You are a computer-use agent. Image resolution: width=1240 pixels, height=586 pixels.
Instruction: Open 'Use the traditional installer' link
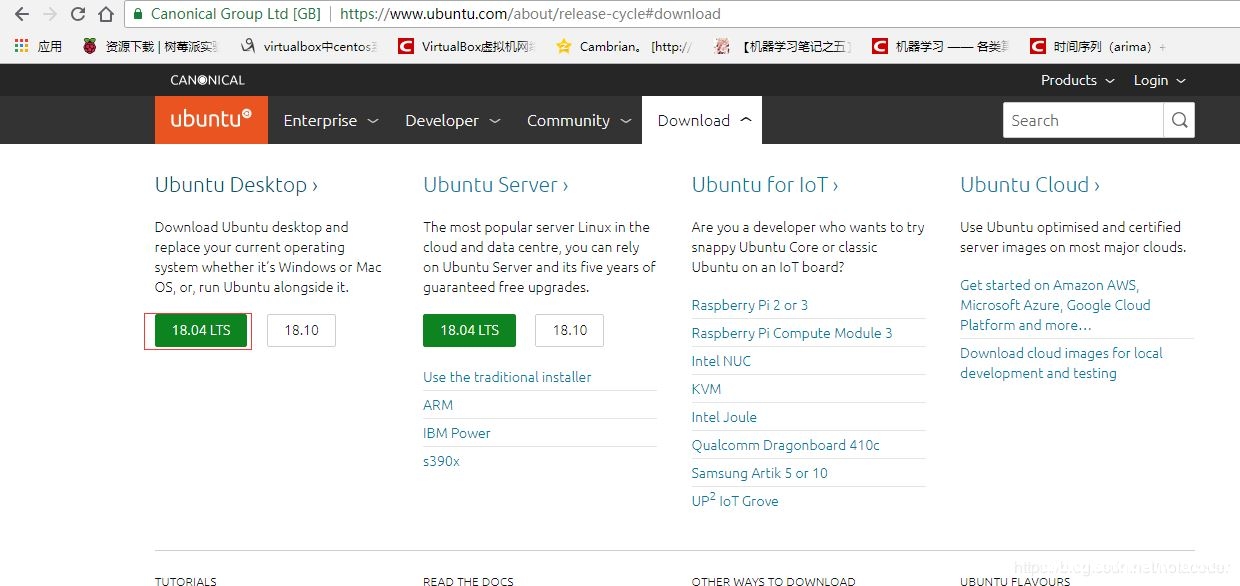(507, 377)
